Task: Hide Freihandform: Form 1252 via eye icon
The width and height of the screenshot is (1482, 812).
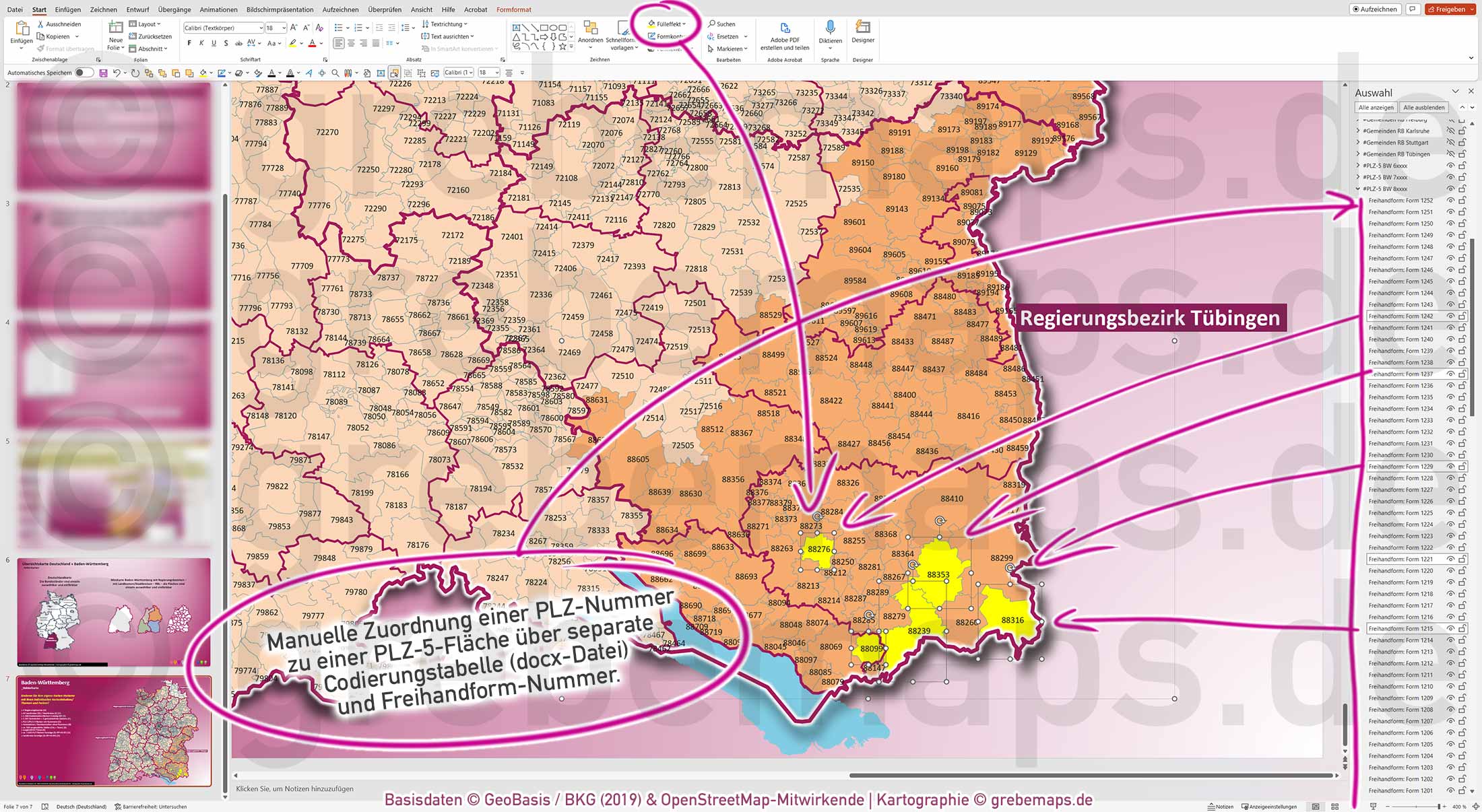Action: [1450, 201]
